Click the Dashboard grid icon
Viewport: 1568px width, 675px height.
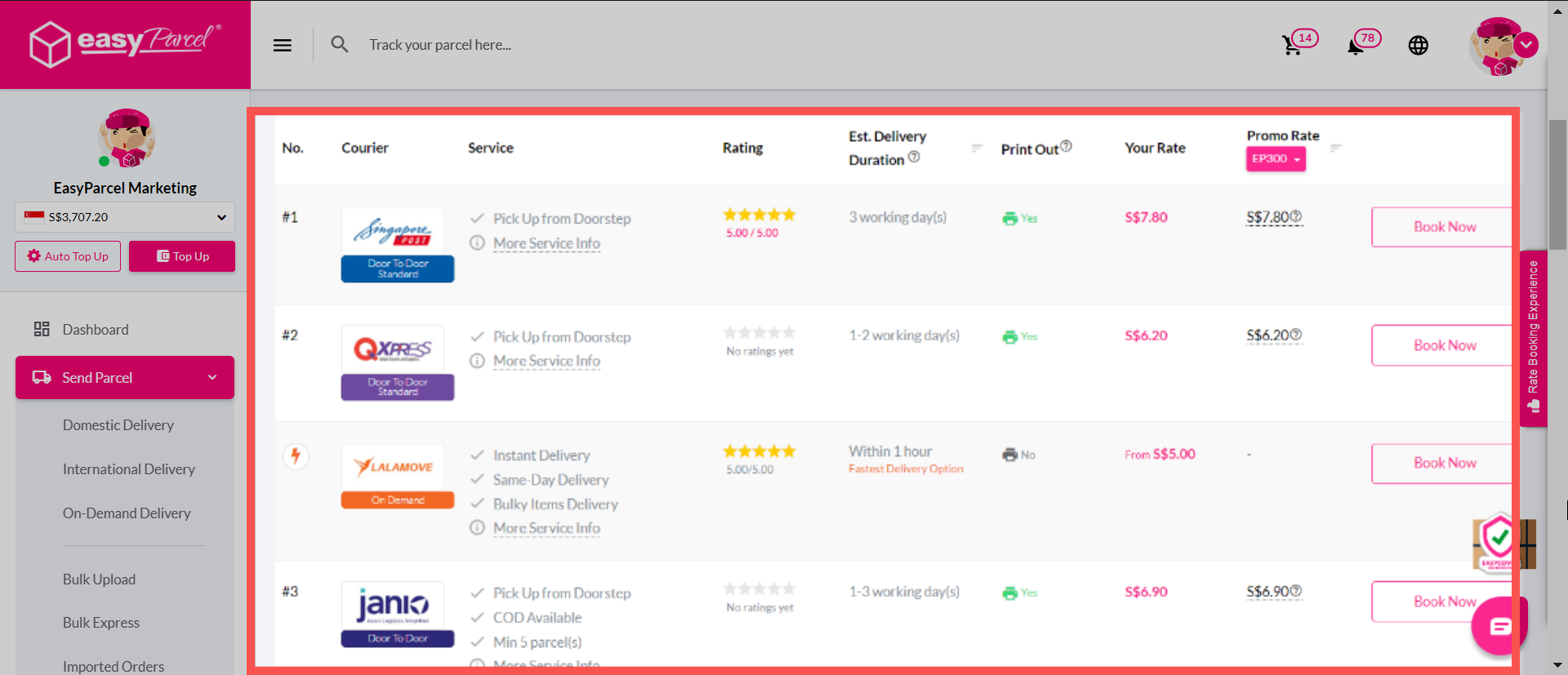pyautogui.click(x=42, y=329)
